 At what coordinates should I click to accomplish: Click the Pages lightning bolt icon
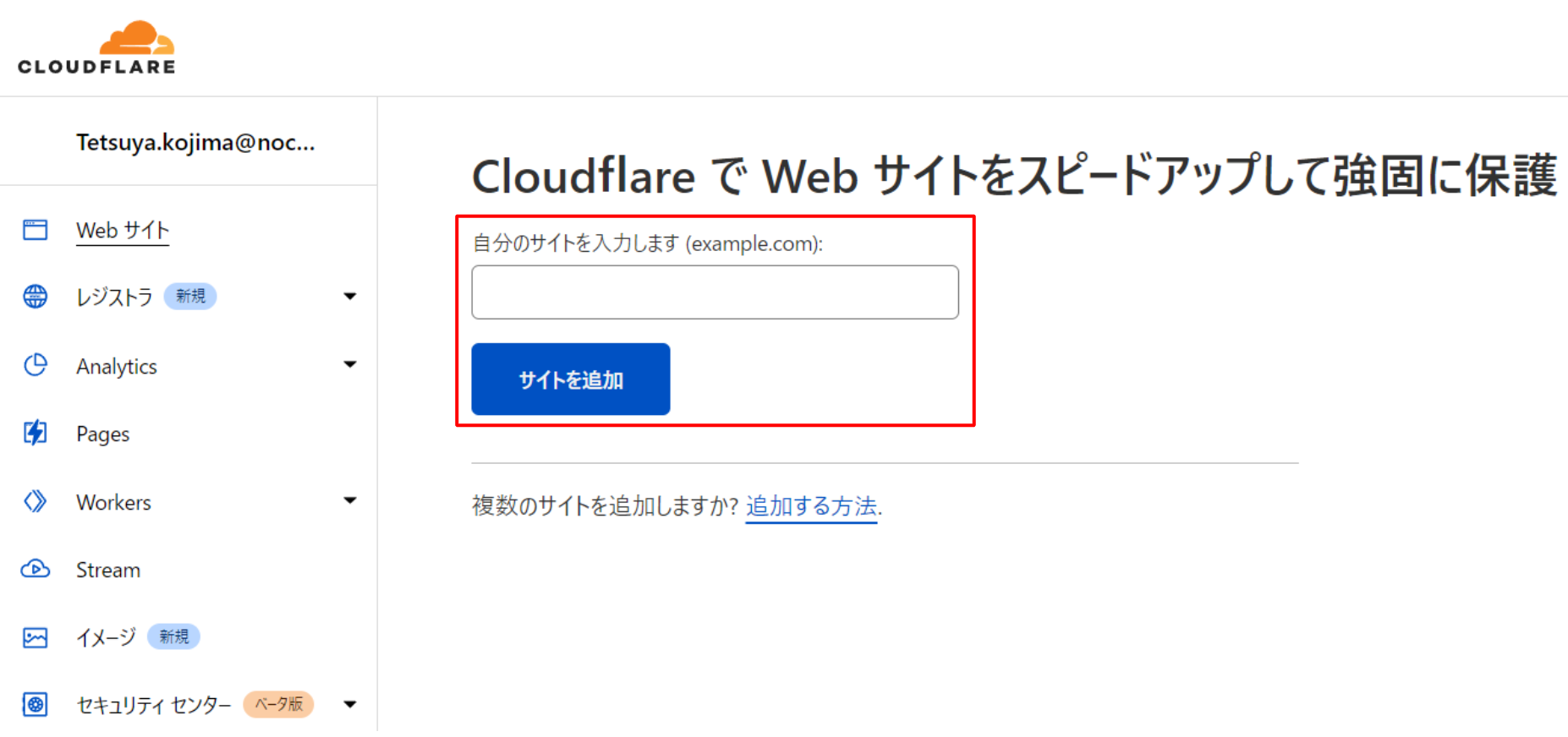[36, 433]
